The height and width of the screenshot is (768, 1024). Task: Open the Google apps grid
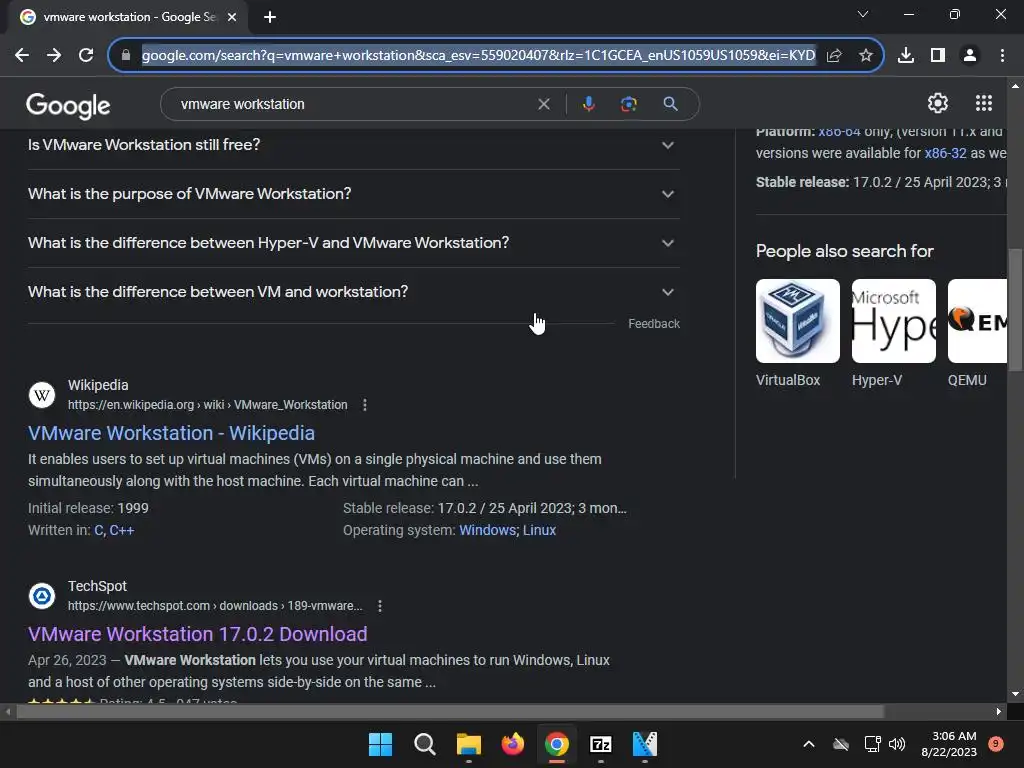984,103
